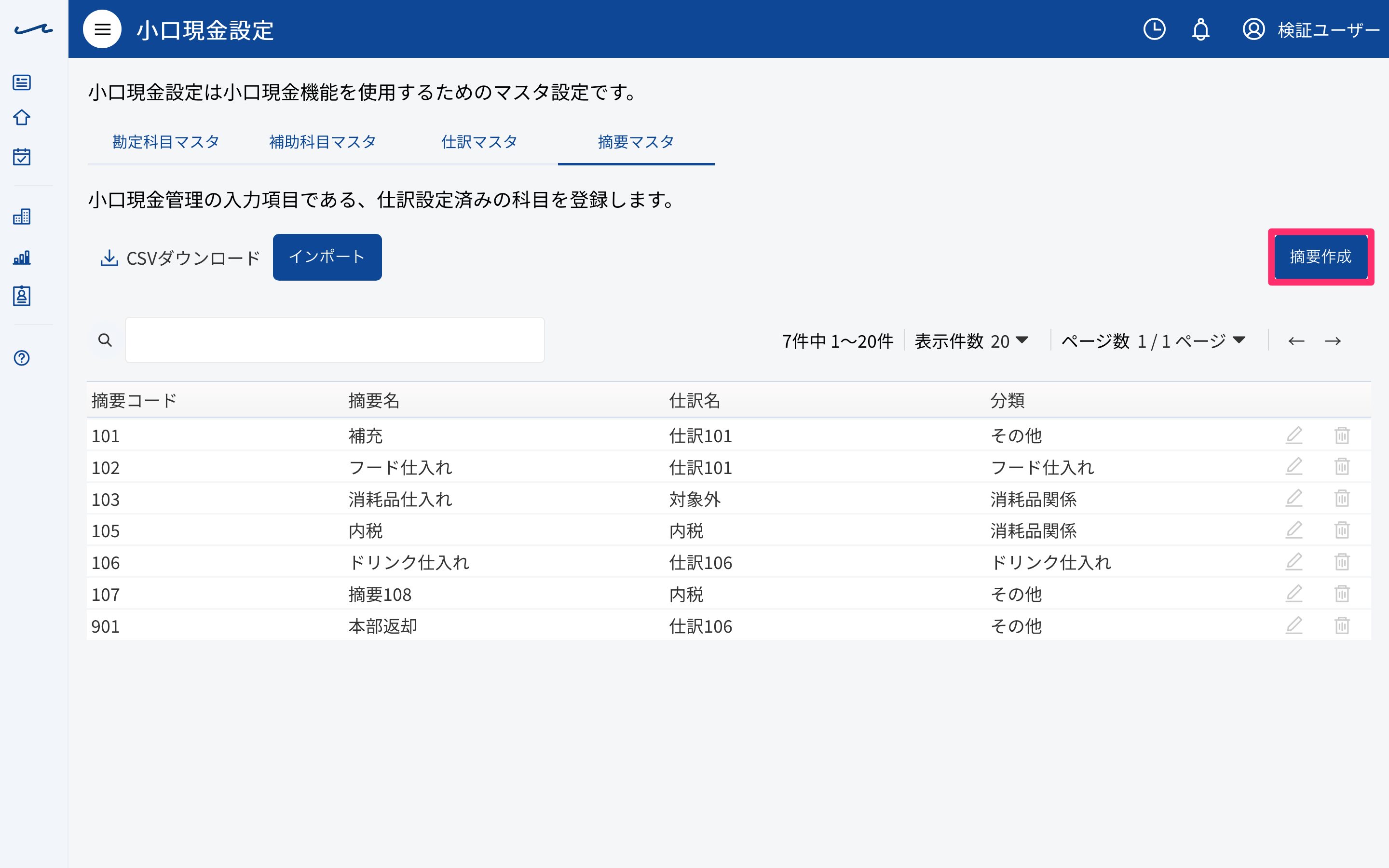Edit row 106 ドリンク仕入れ with pencil icon

coord(1294,561)
